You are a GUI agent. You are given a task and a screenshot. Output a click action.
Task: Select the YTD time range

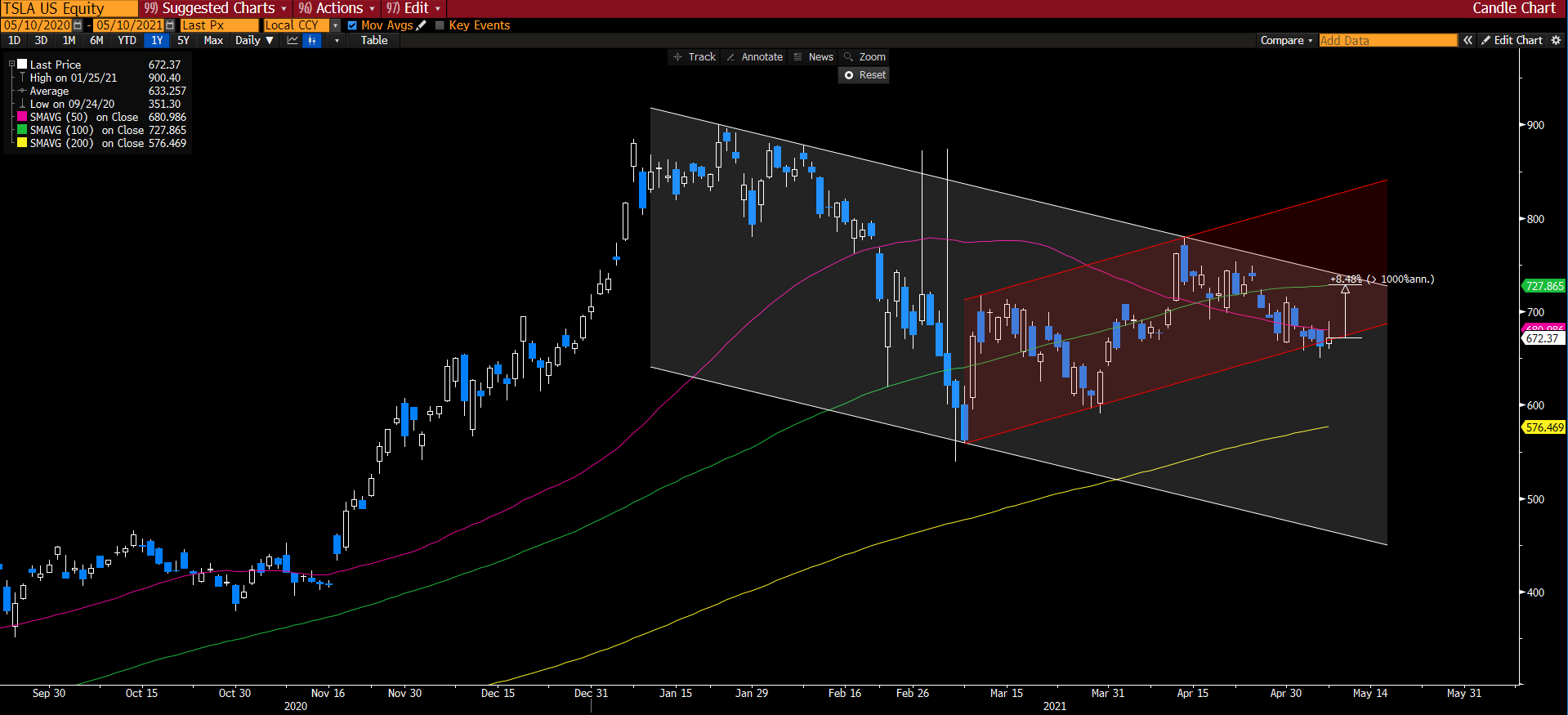click(x=127, y=40)
